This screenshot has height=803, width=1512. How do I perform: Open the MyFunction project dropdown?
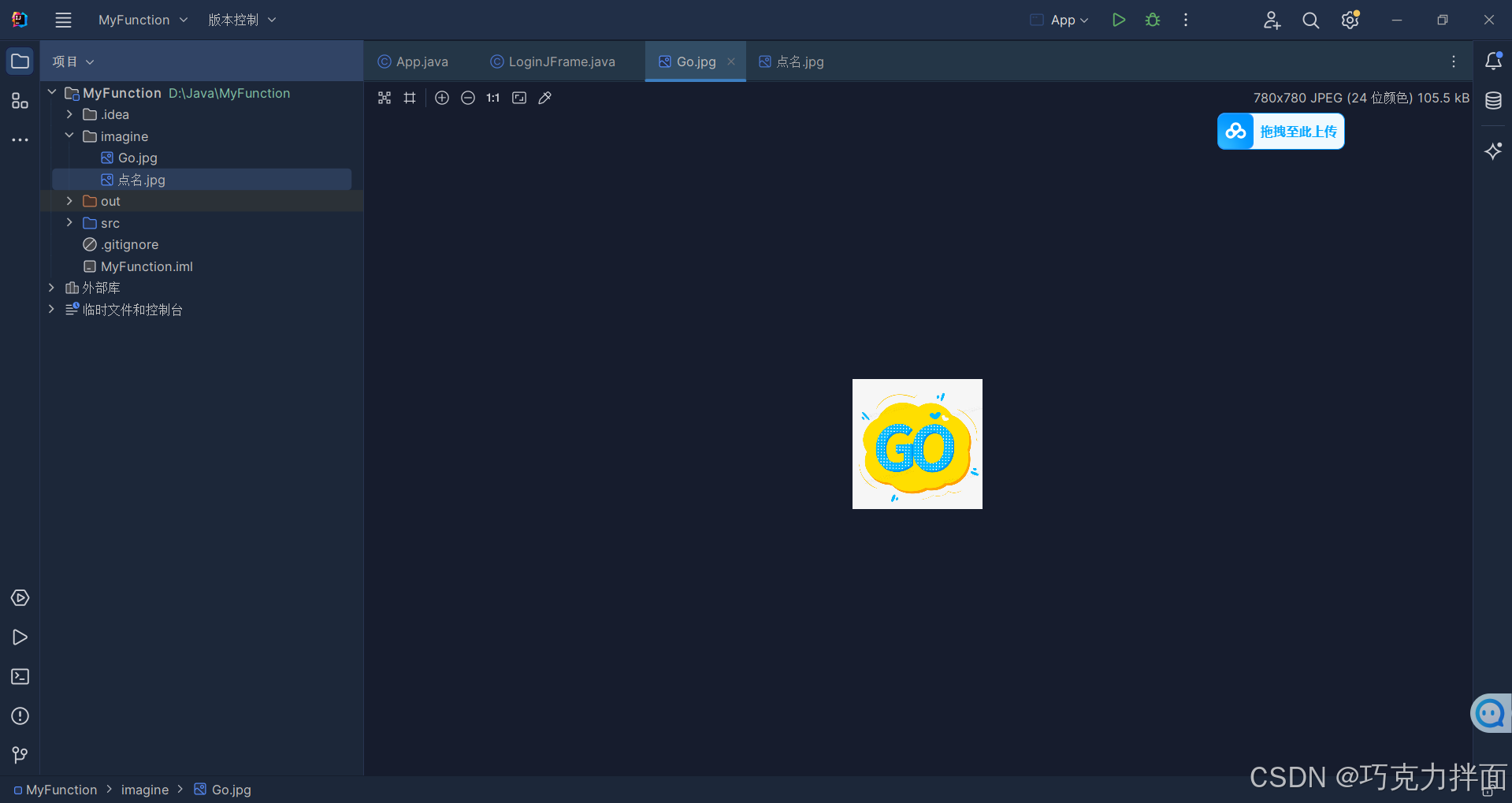coord(143,20)
